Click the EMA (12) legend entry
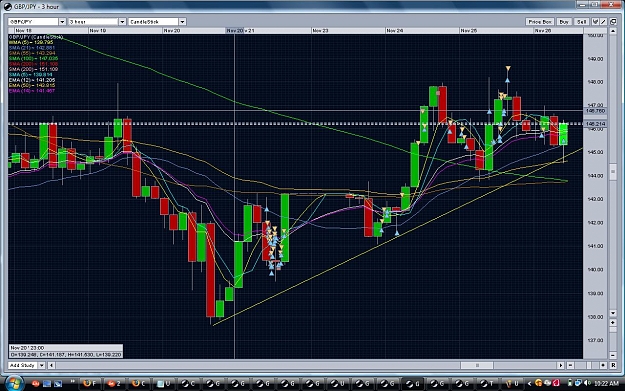 click(x=32, y=80)
